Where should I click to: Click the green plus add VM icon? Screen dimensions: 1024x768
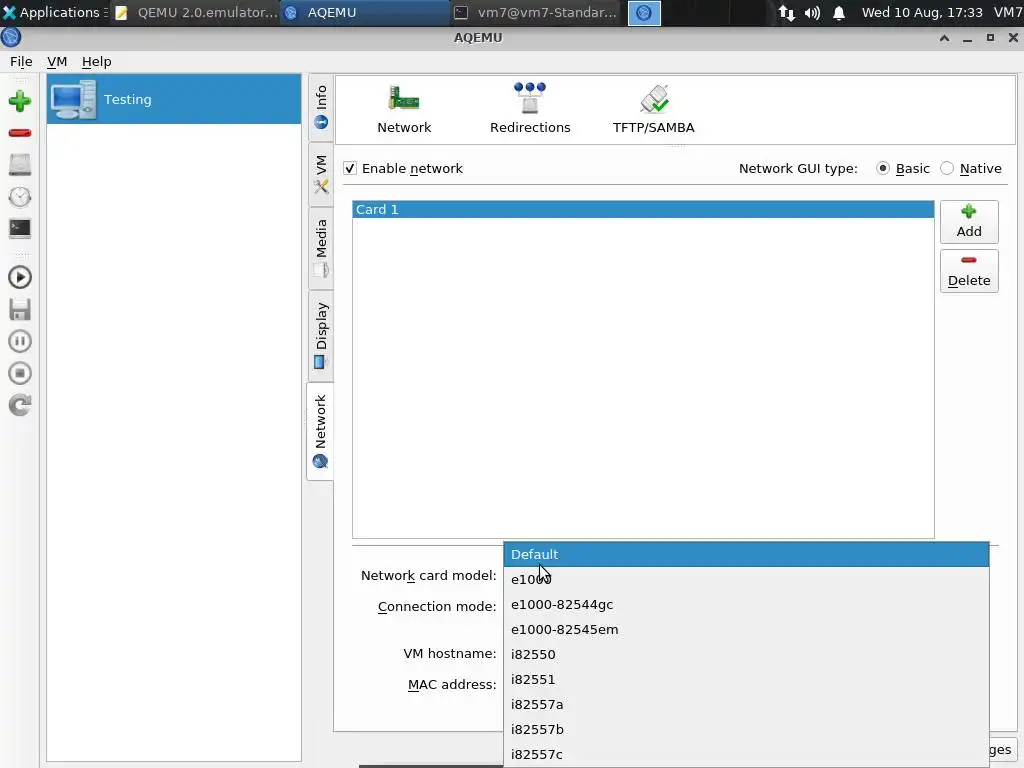[x=20, y=101]
